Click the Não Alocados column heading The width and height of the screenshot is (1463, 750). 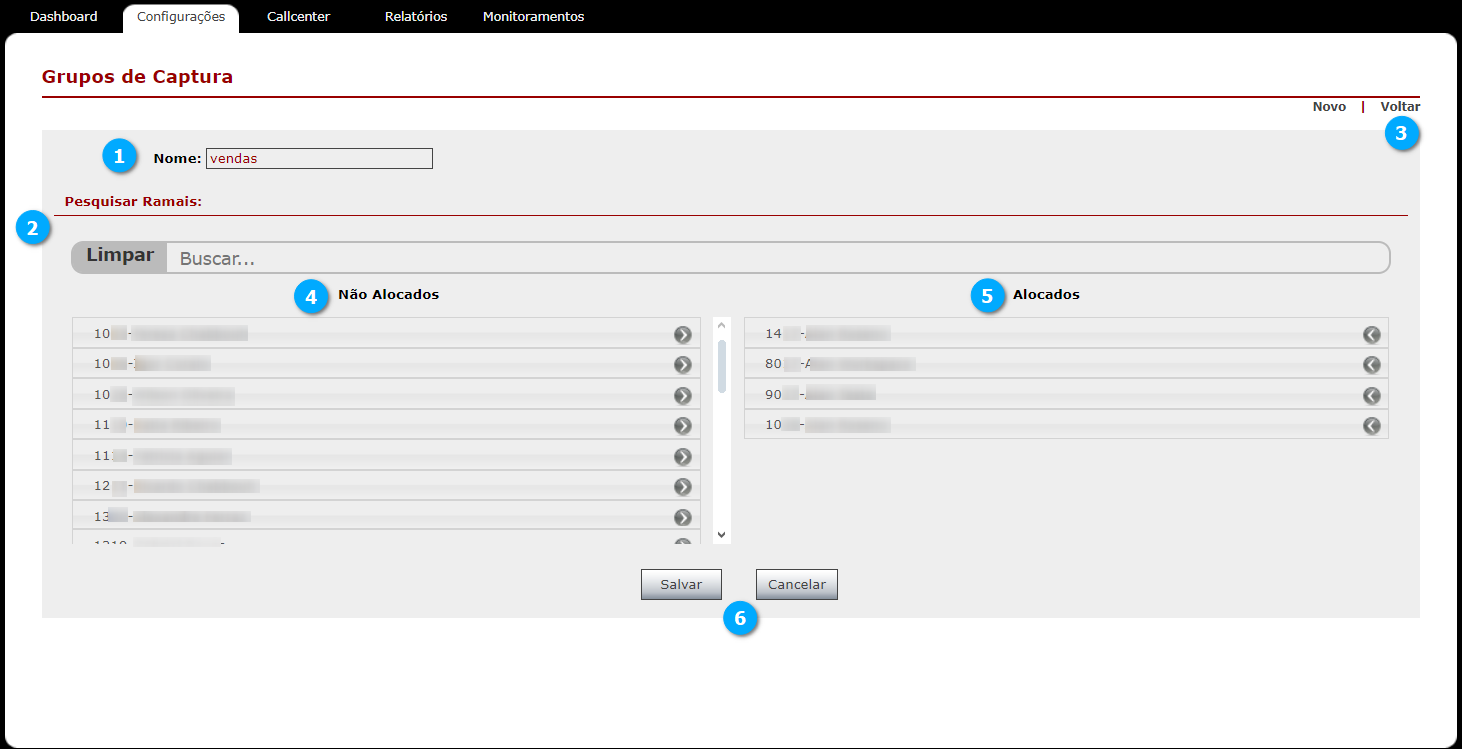click(x=389, y=295)
